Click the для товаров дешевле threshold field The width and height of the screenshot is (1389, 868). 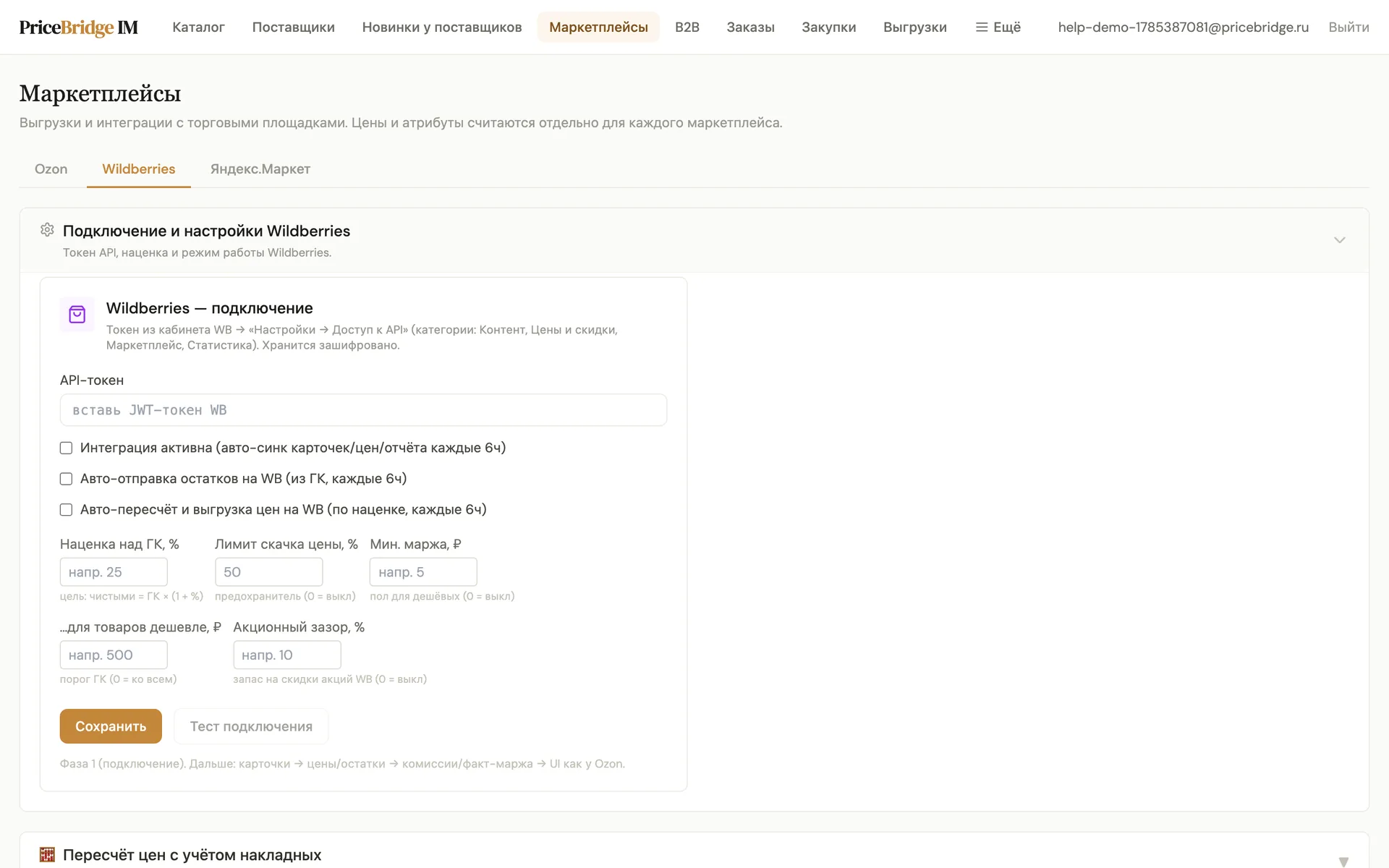click(x=114, y=655)
